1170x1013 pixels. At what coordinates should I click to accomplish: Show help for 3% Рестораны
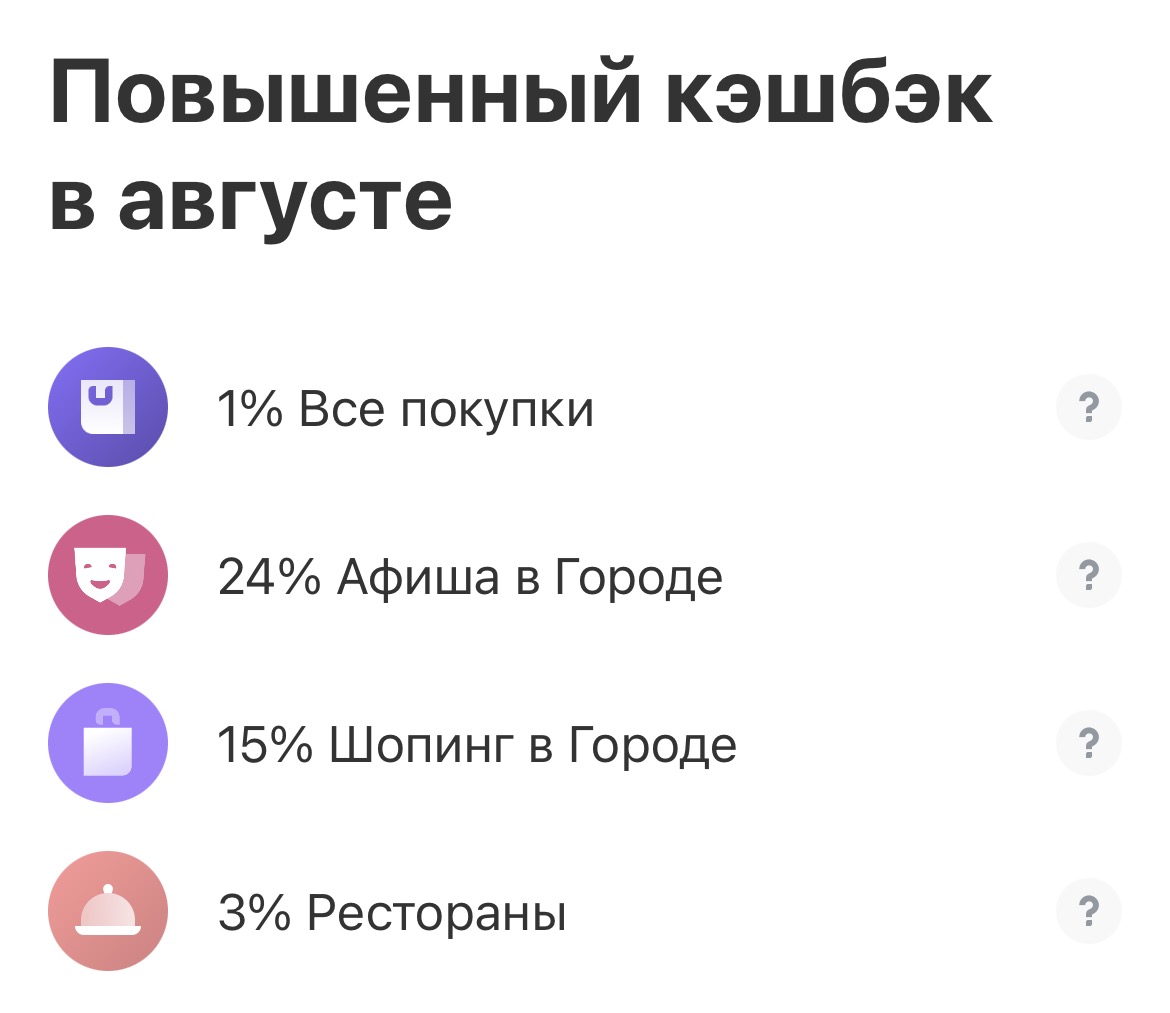point(1089,911)
